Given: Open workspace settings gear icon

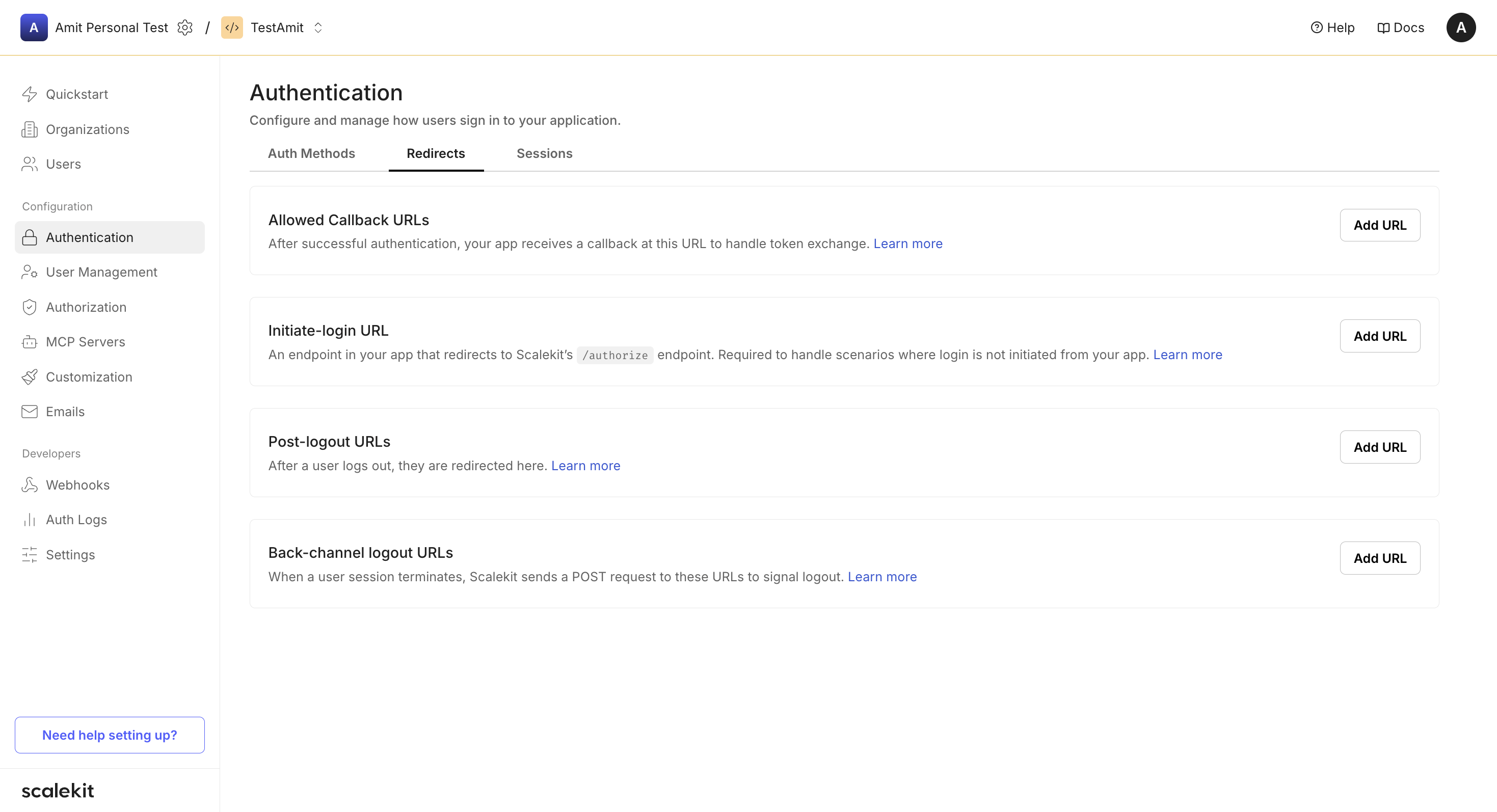Looking at the screenshot, I should click(185, 28).
